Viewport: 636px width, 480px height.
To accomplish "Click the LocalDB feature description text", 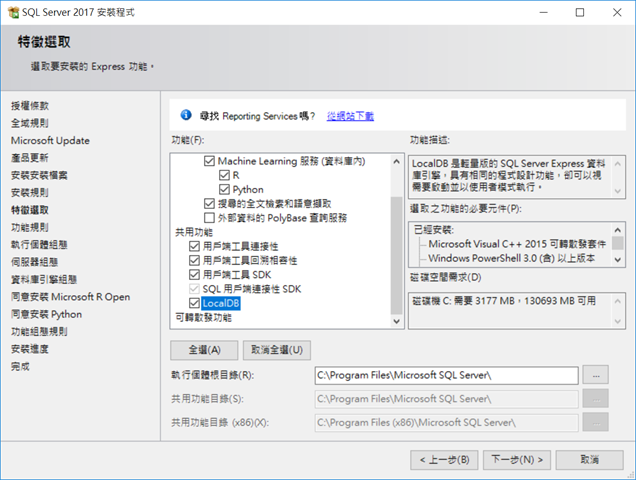I will click(x=509, y=175).
